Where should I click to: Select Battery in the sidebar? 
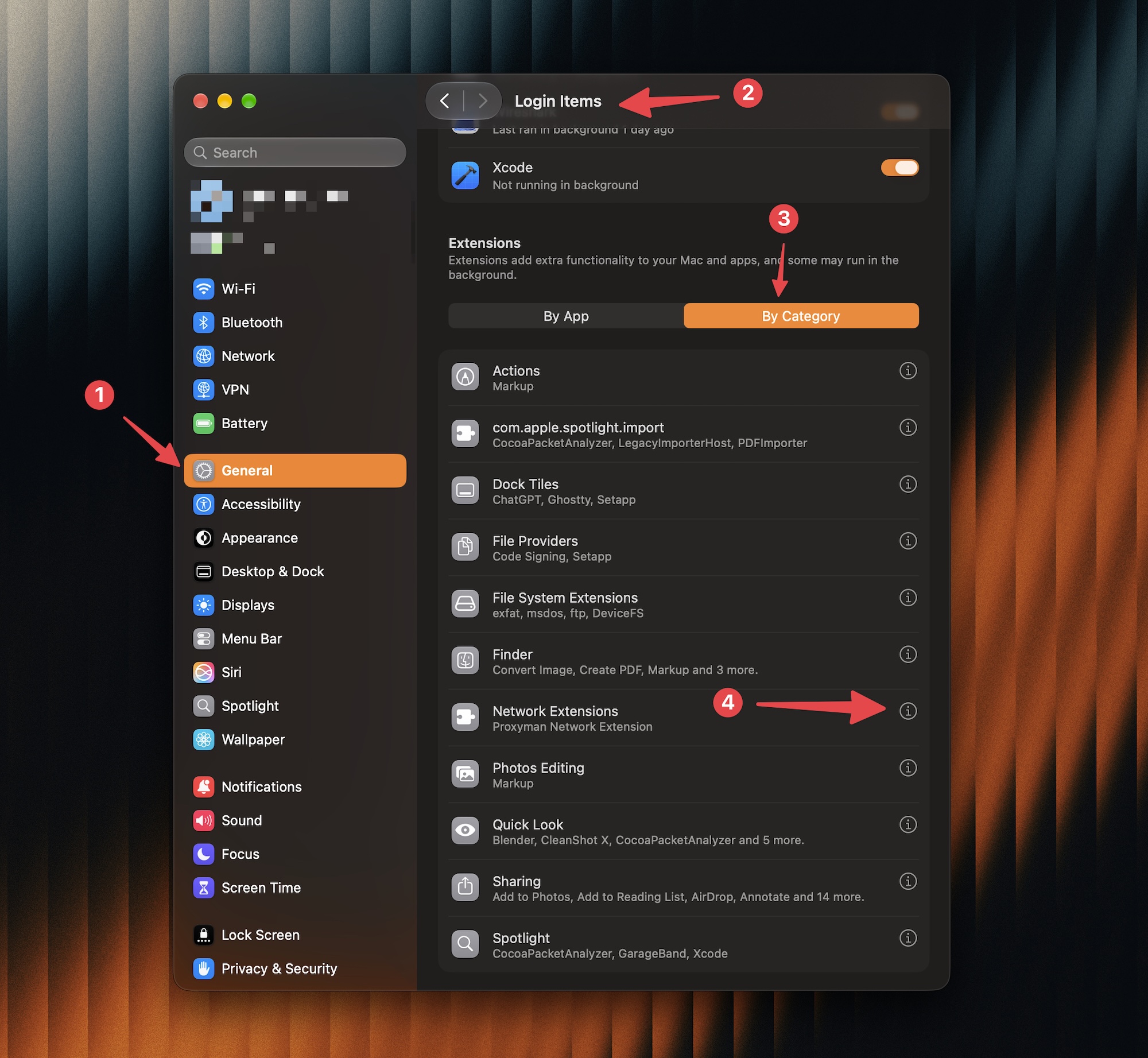pyautogui.click(x=294, y=424)
